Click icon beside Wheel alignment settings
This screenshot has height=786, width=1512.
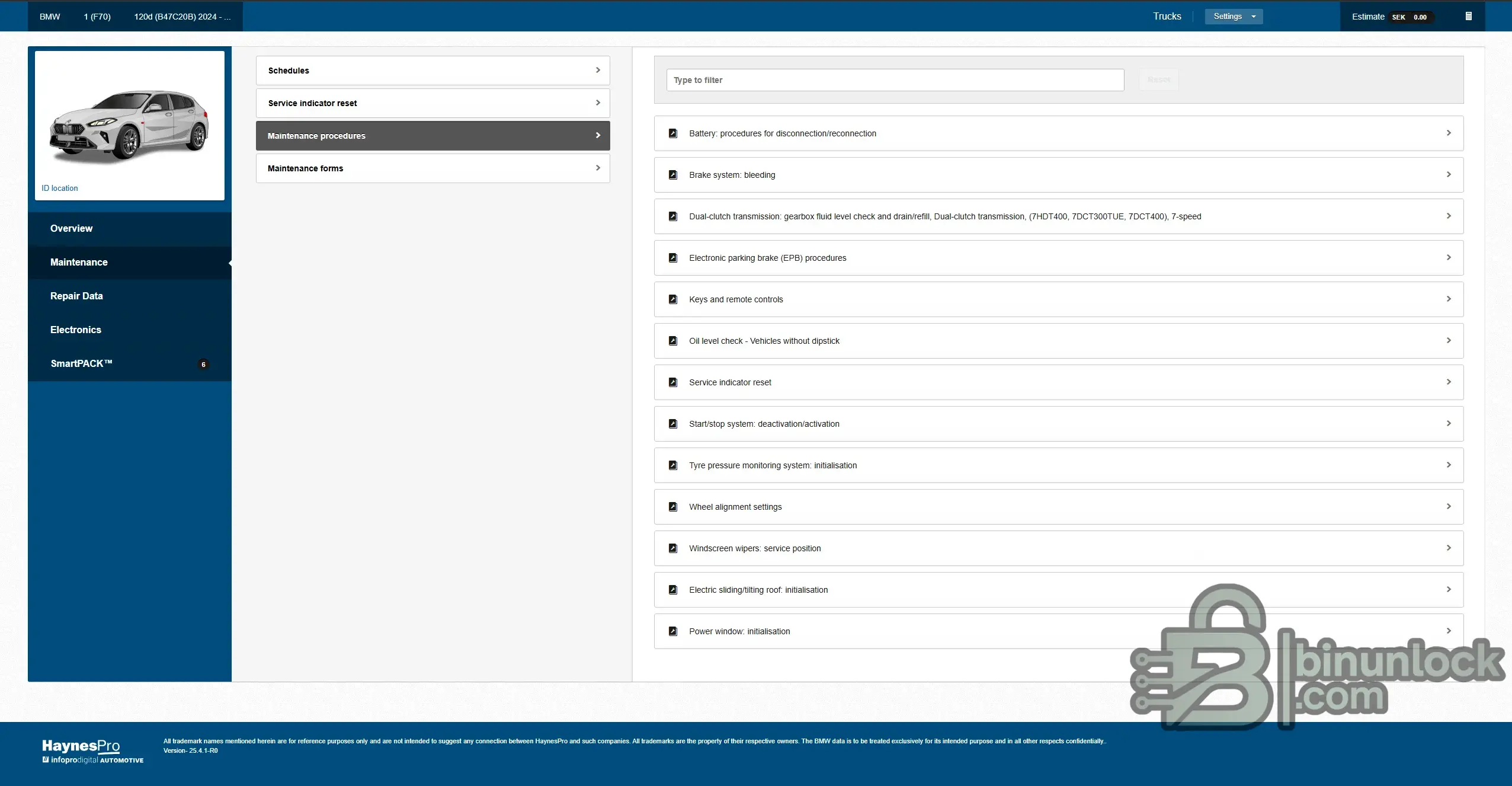tap(672, 507)
